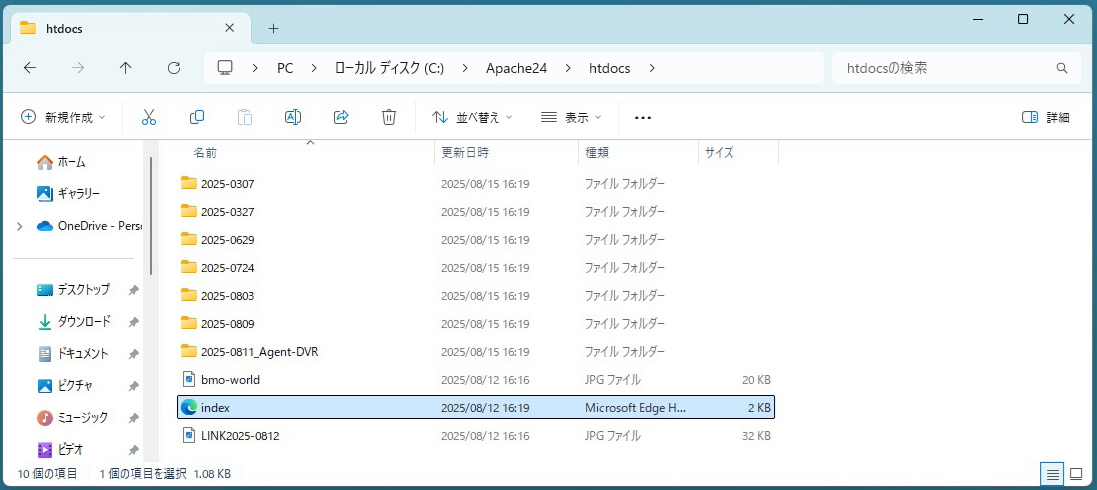Image resolution: width=1097 pixels, height=490 pixels.
Task: Click the Paste clipboard icon
Action: coord(245,117)
